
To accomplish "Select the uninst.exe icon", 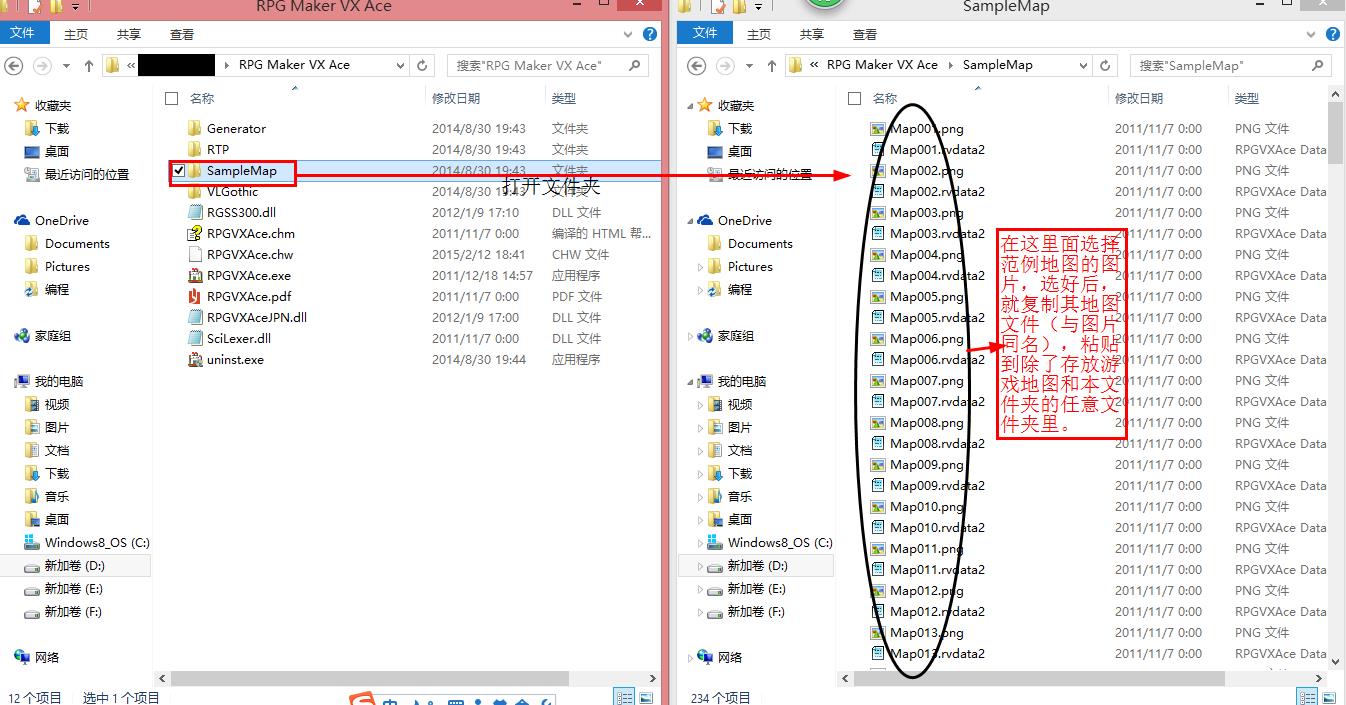I will (x=195, y=359).
